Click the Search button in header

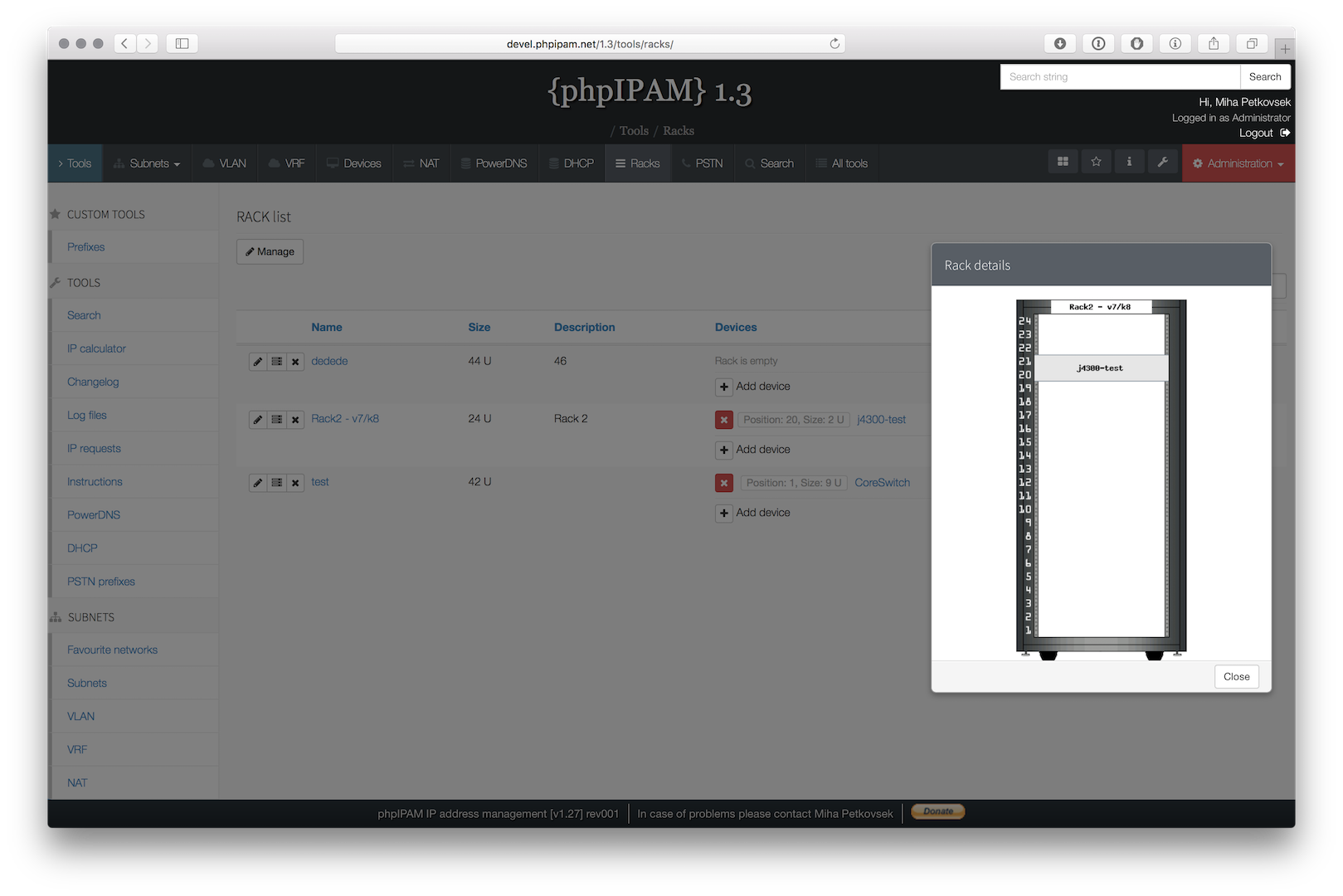[x=1265, y=76]
